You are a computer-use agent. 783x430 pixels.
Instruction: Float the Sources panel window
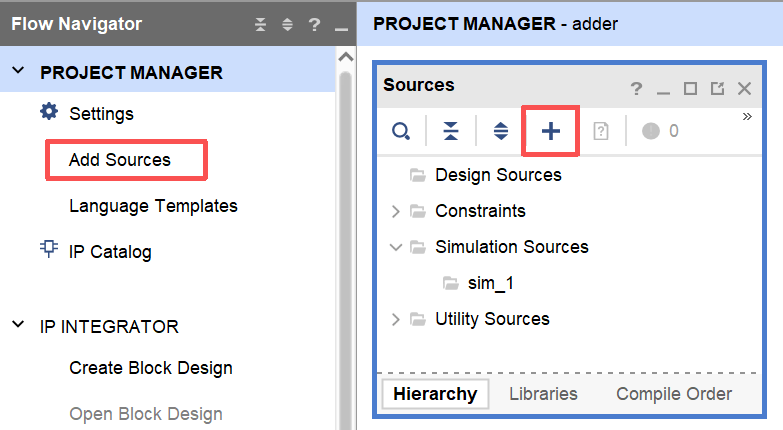tap(717, 89)
